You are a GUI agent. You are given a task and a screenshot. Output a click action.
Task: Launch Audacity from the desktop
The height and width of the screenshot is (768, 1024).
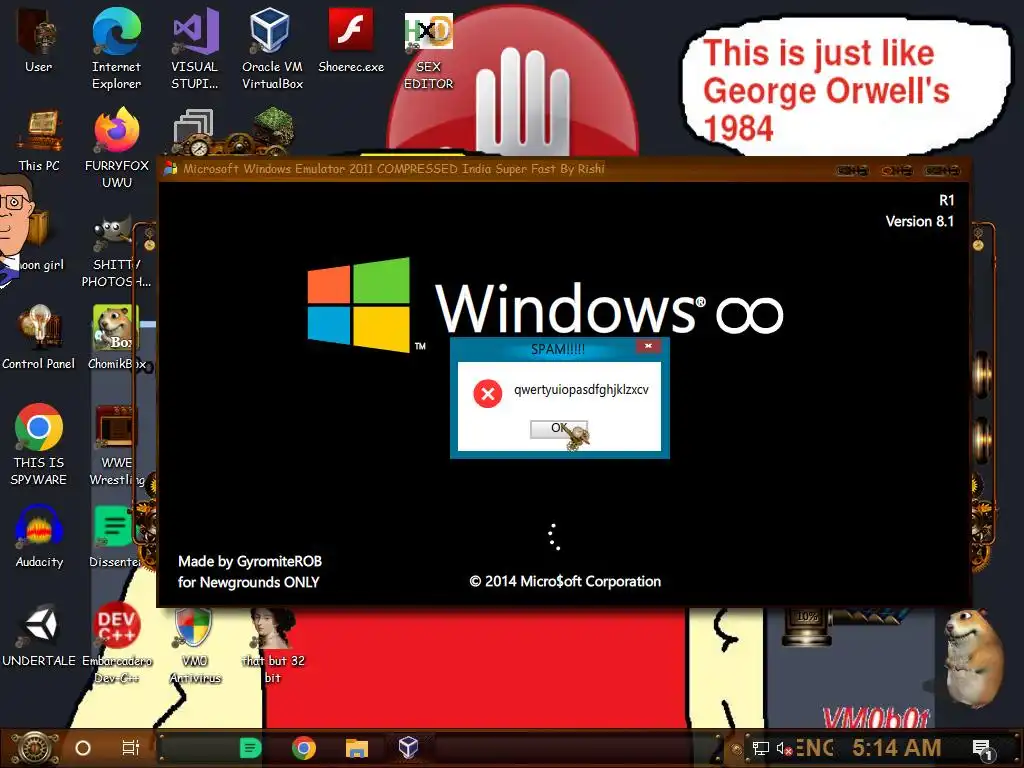(39, 536)
